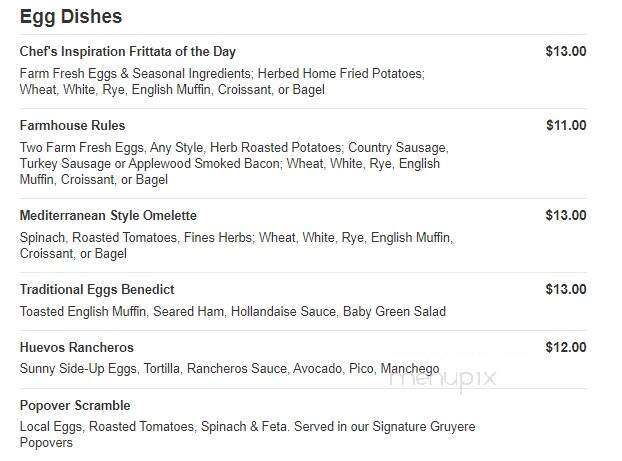Click the Farmhouse Rules description about Two Farm Fresh Eggs
Screen dimensions: 622x461
(x=234, y=163)
